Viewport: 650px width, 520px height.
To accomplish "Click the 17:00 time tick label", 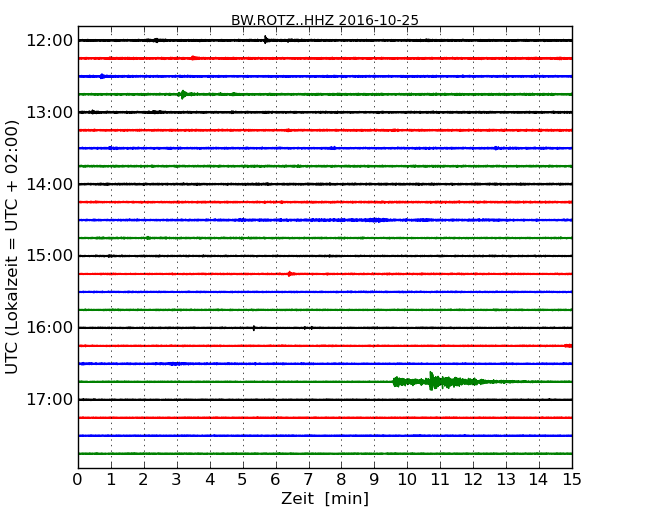I will [x=49, y=399].
